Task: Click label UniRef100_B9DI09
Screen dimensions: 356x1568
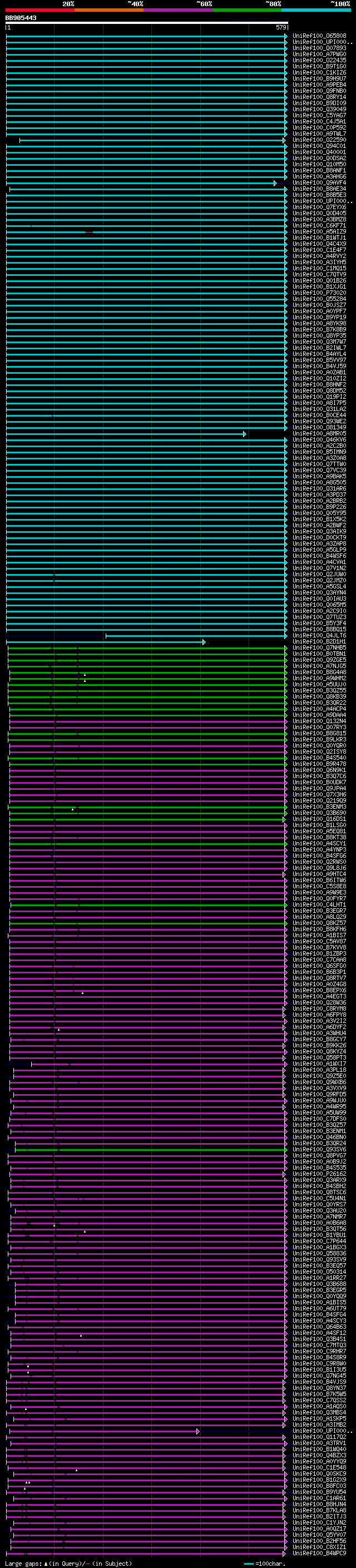Action: (319, 103)
